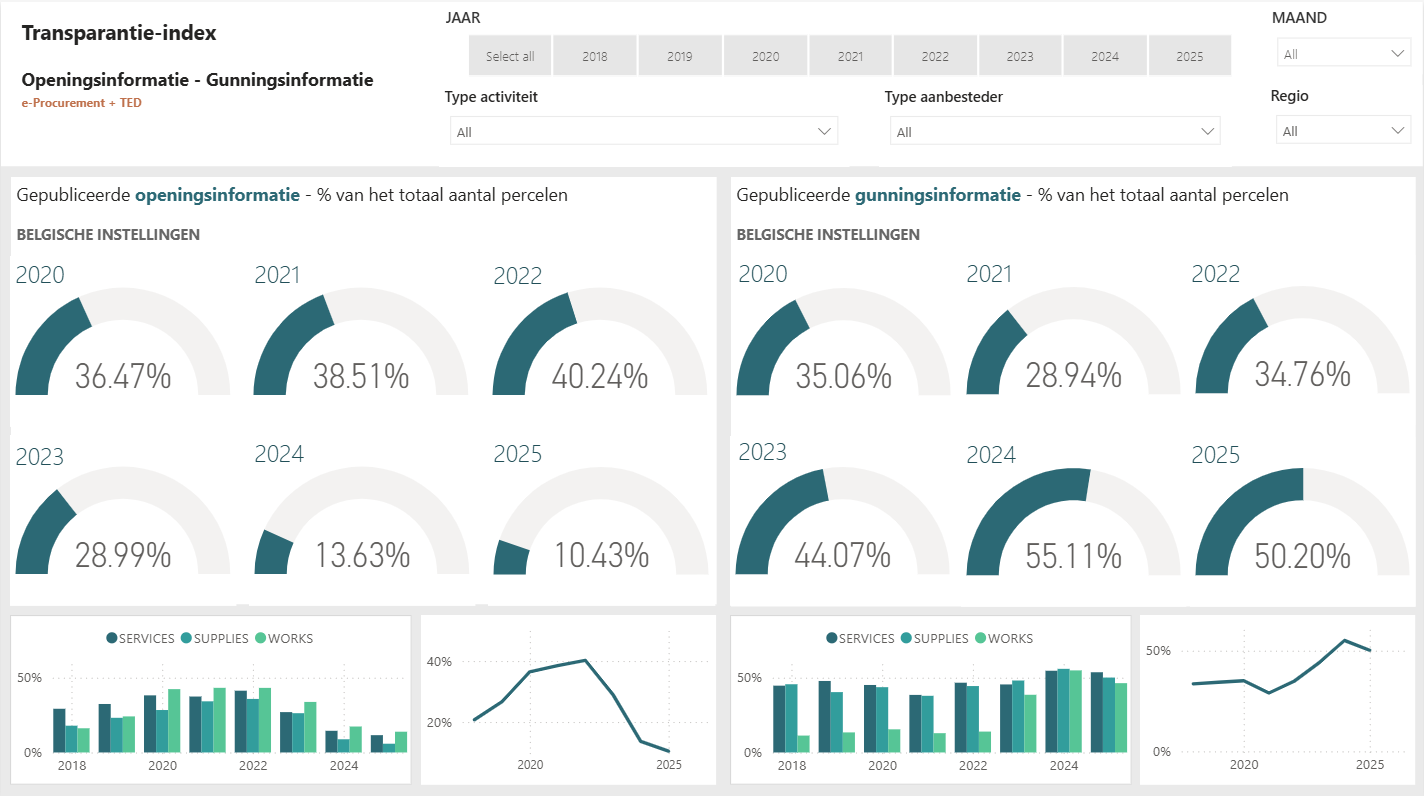Viewport: 1424px width, 796px height.
Task: Click the 2021 gunningsinformatie gauge showing 28.94%
Action: pyautogui.click(x=1073, y=341)
